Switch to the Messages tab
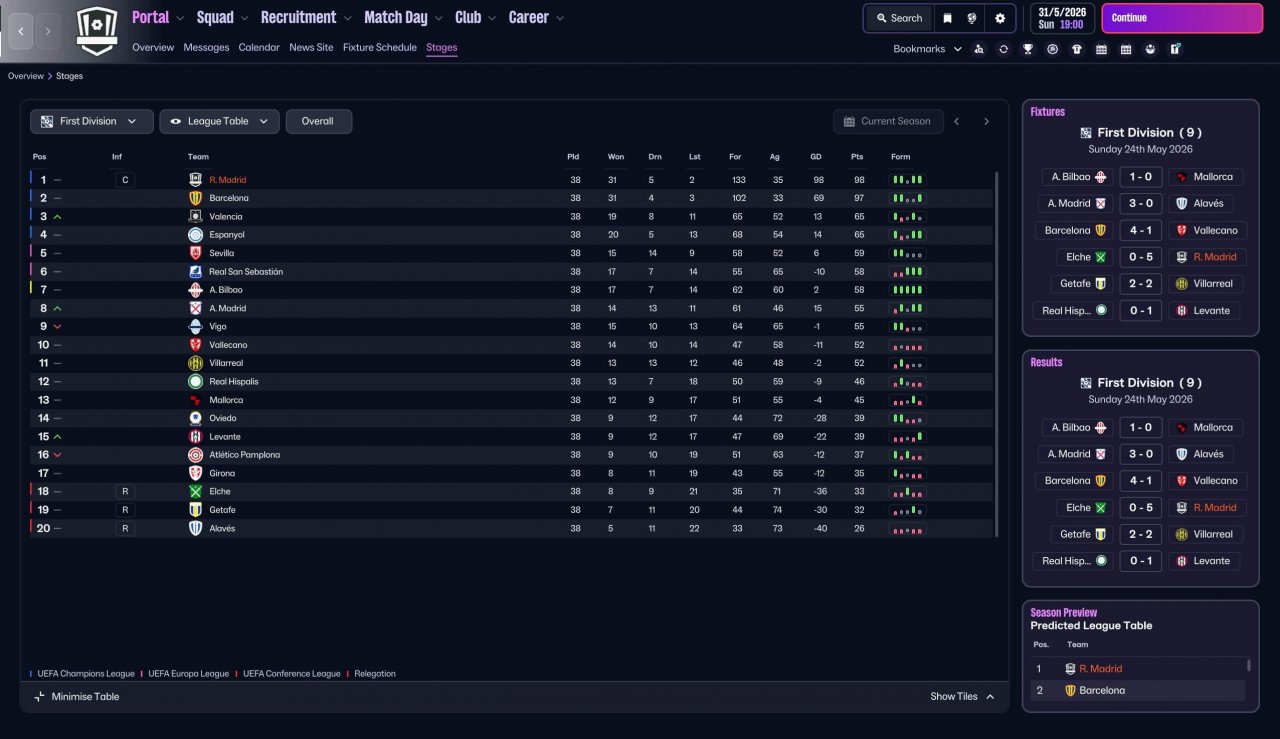 [206, 47]
